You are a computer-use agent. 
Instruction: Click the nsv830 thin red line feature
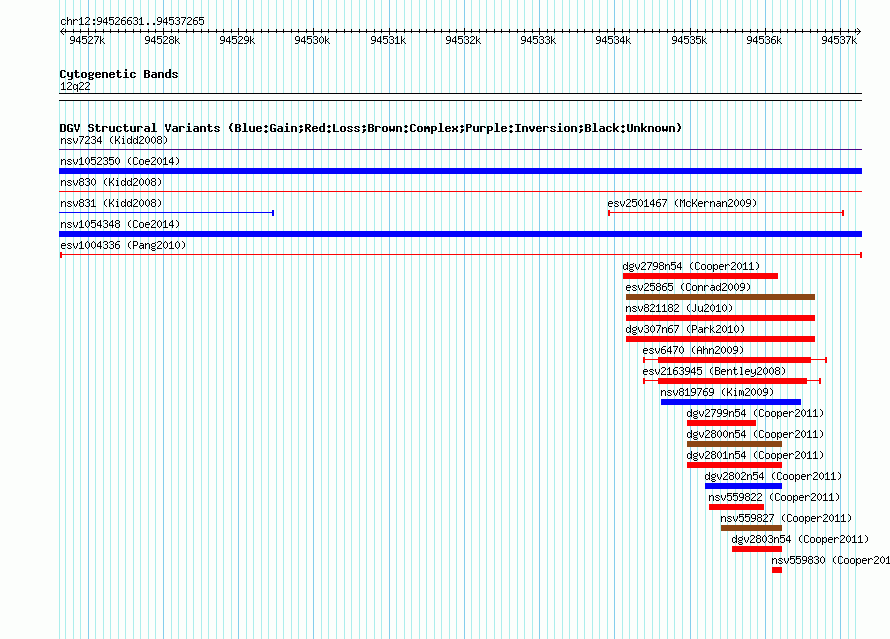[x=460, y=192]
